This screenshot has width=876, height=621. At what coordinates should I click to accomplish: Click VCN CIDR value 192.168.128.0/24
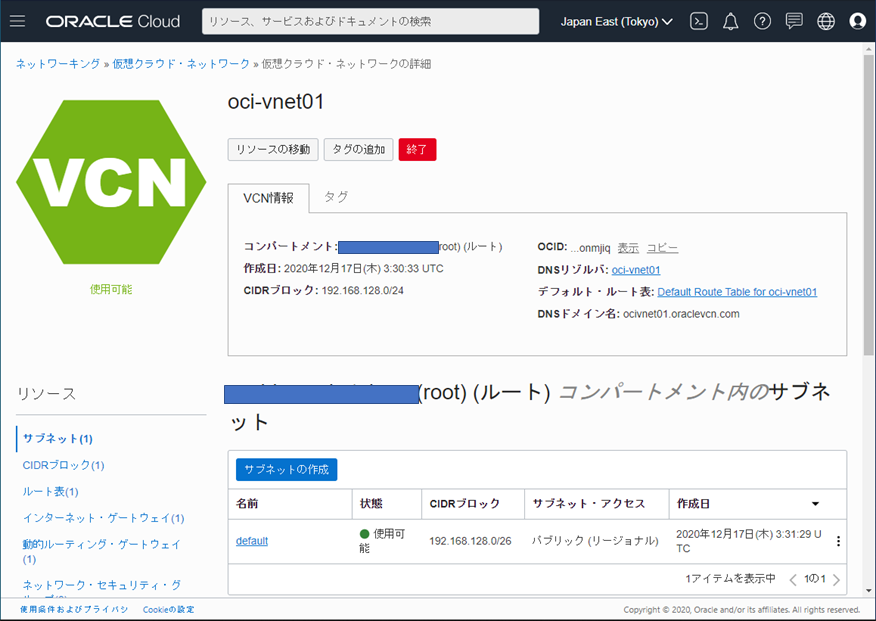[x=363, y=291]
